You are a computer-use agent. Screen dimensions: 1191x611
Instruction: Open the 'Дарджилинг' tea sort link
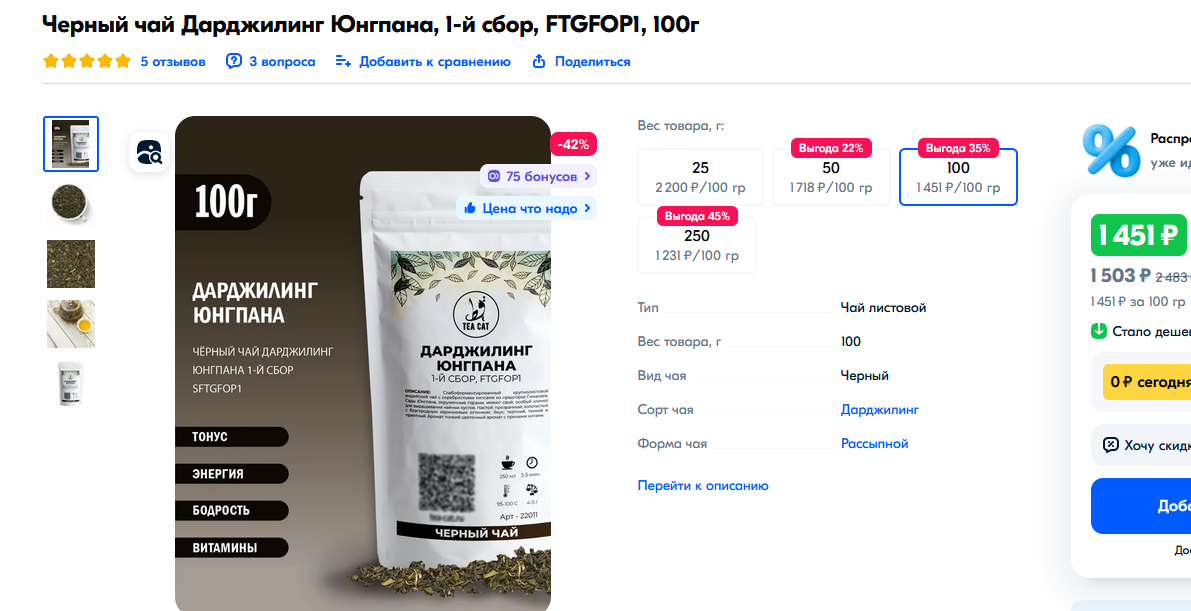[880, 410]
